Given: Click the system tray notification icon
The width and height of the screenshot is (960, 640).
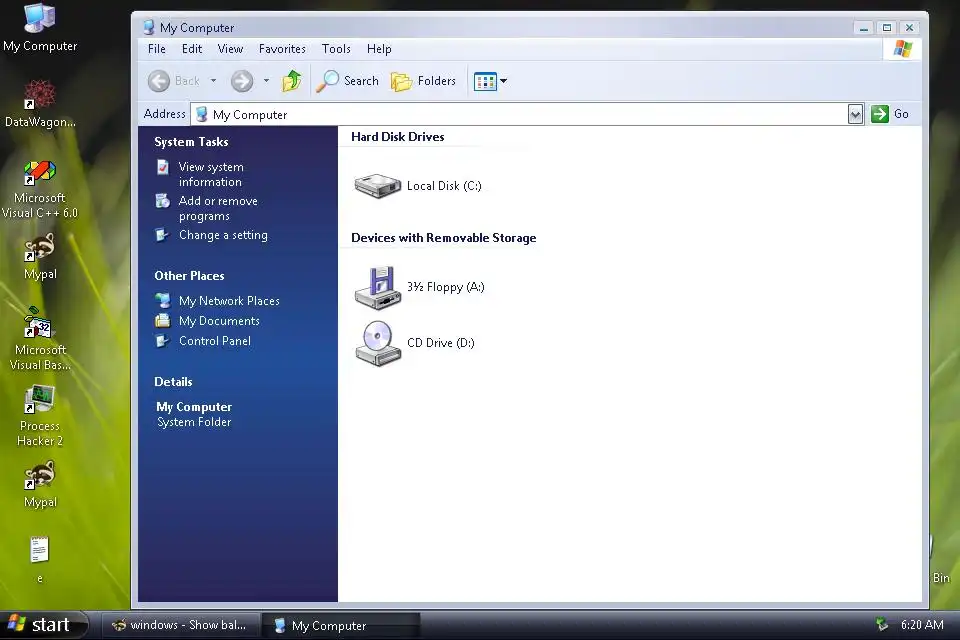Looking at the screenshot, I should coord(882,625).
